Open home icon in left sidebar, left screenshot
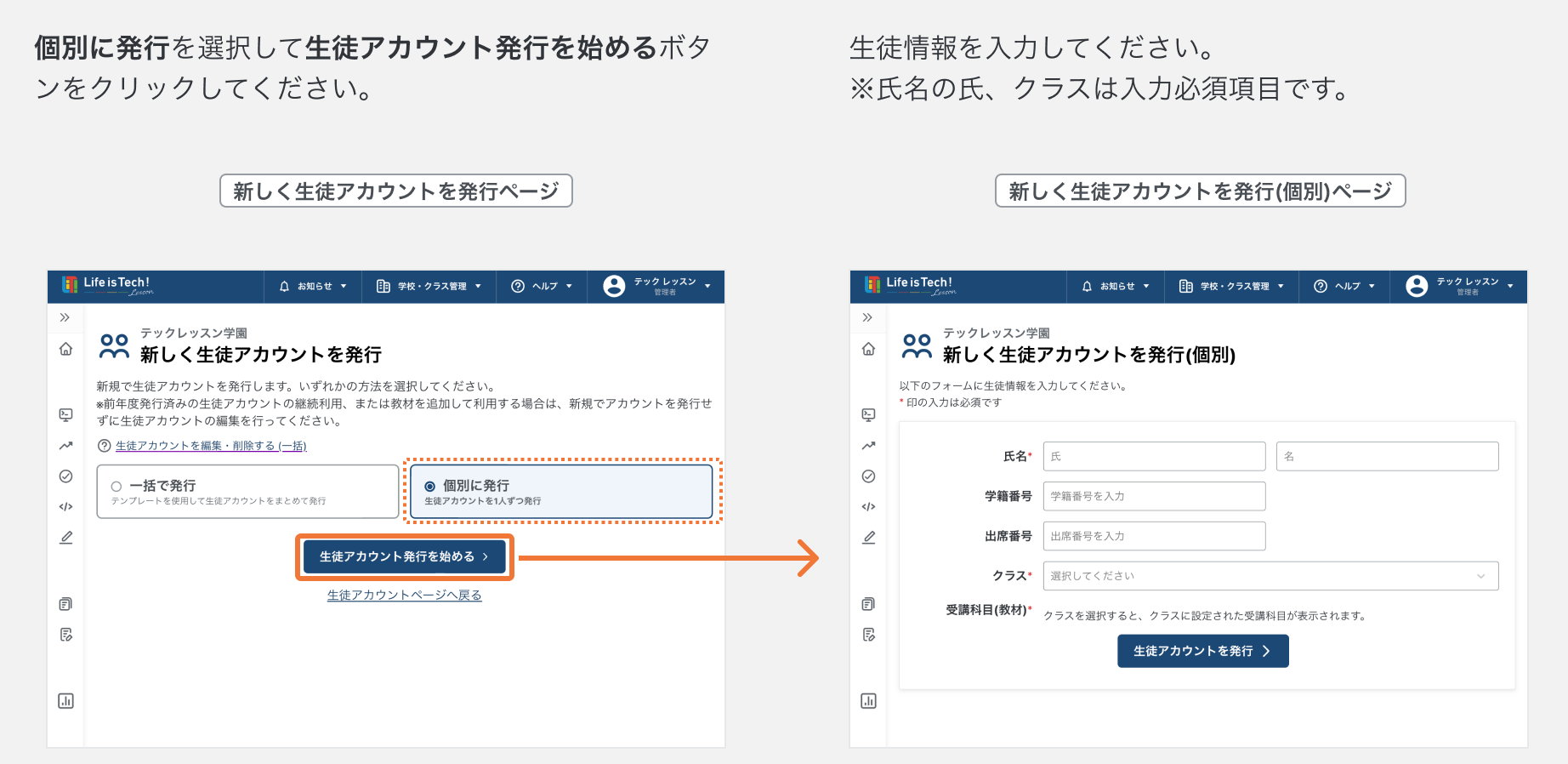 pos(65,349)
